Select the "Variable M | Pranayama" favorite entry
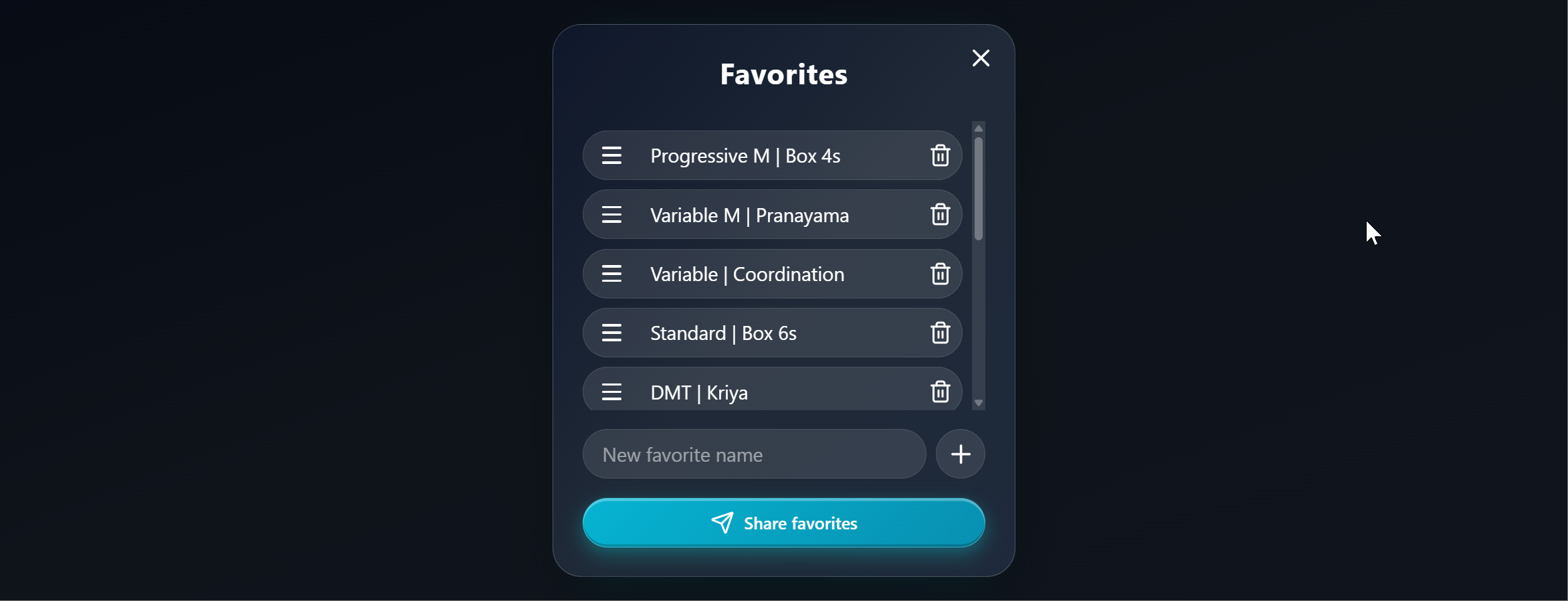This screenshot has width=1568, height=601. 749,215
